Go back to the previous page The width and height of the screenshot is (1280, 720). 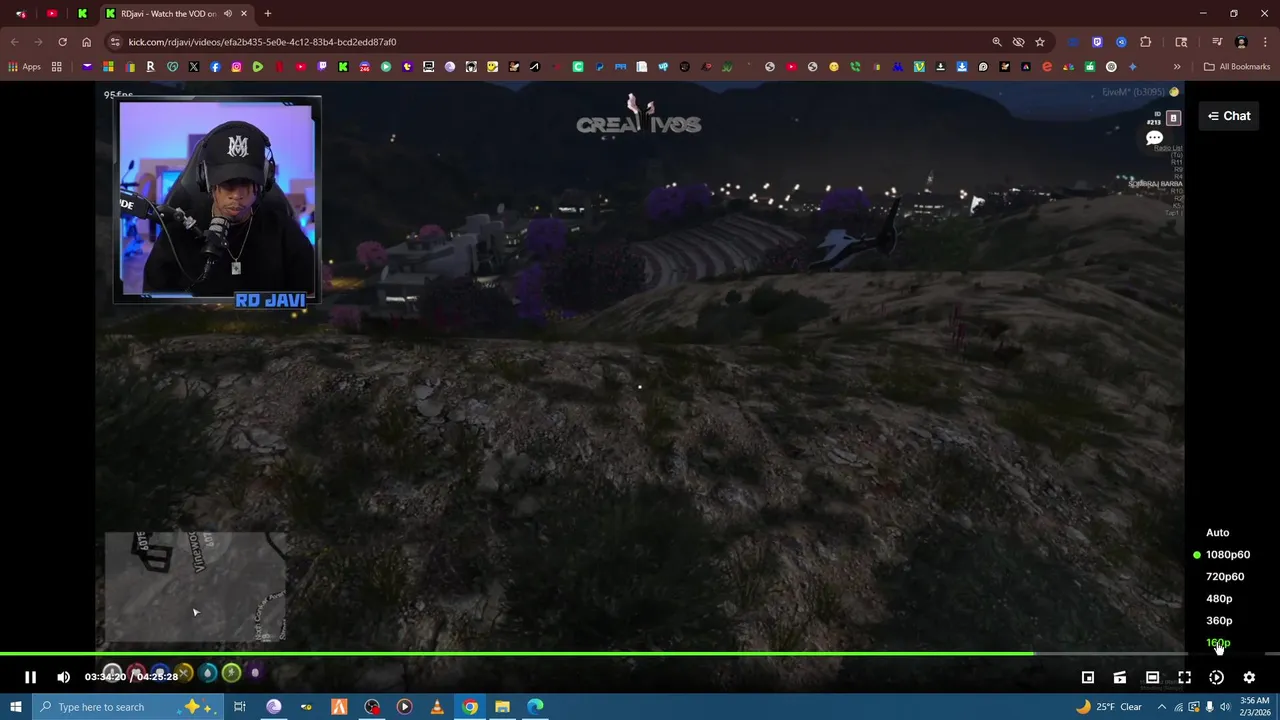pyautogui.click(x=14, y=42)
